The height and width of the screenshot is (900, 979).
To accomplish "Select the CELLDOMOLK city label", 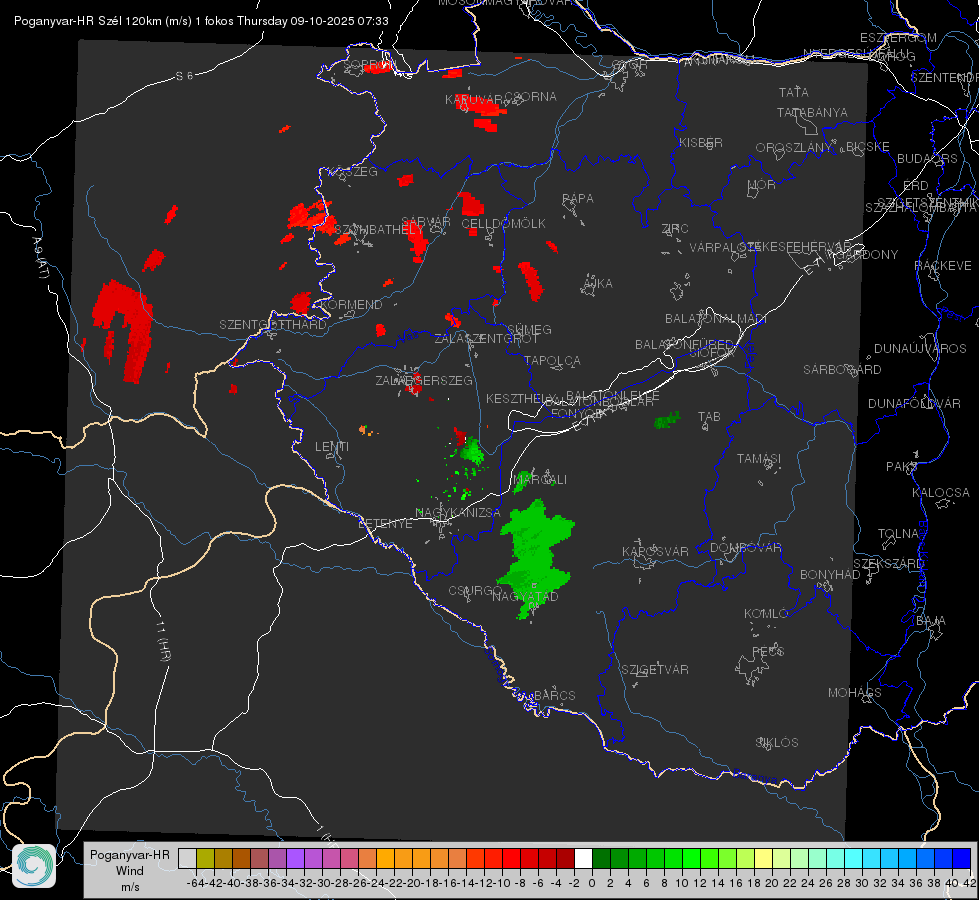I will pos(503,223).
